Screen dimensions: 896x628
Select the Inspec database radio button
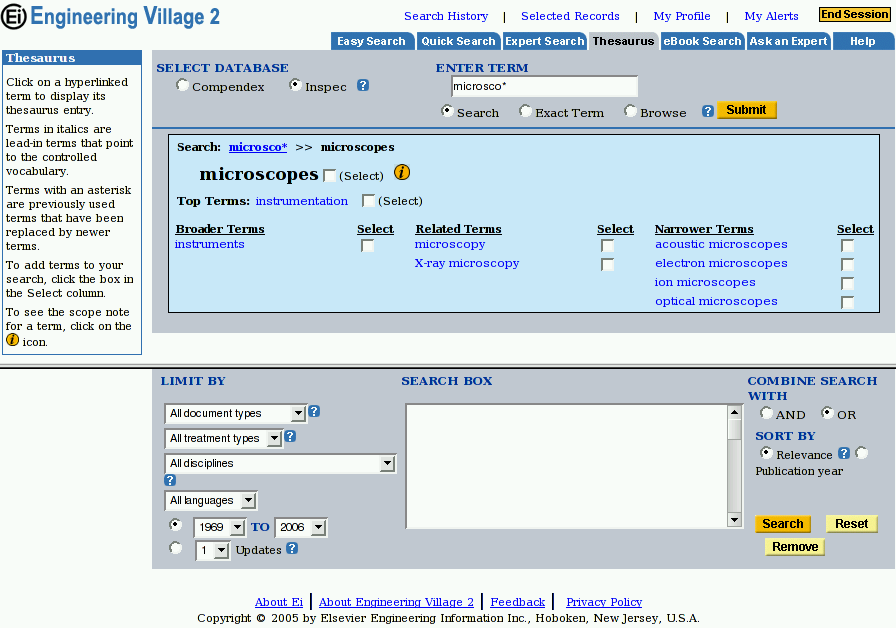295,85
